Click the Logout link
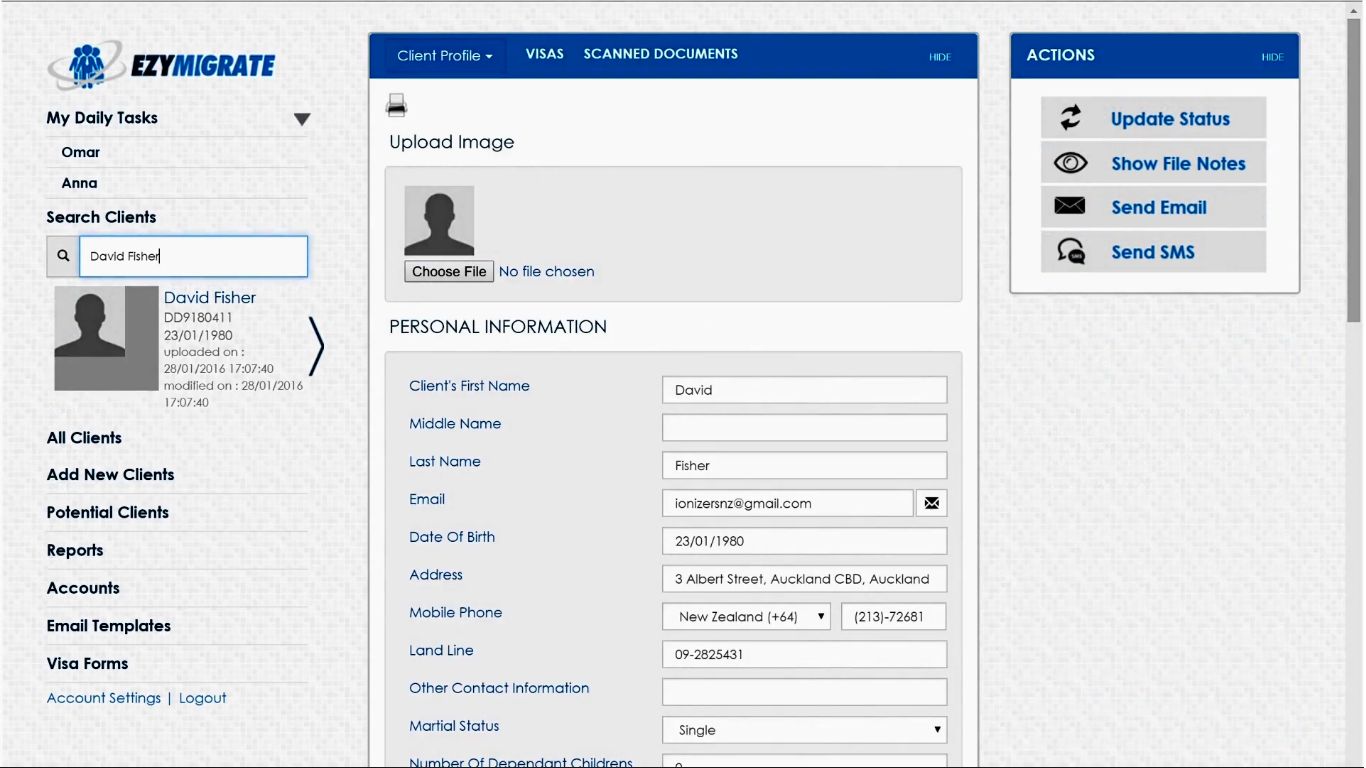 pos(203,698)
